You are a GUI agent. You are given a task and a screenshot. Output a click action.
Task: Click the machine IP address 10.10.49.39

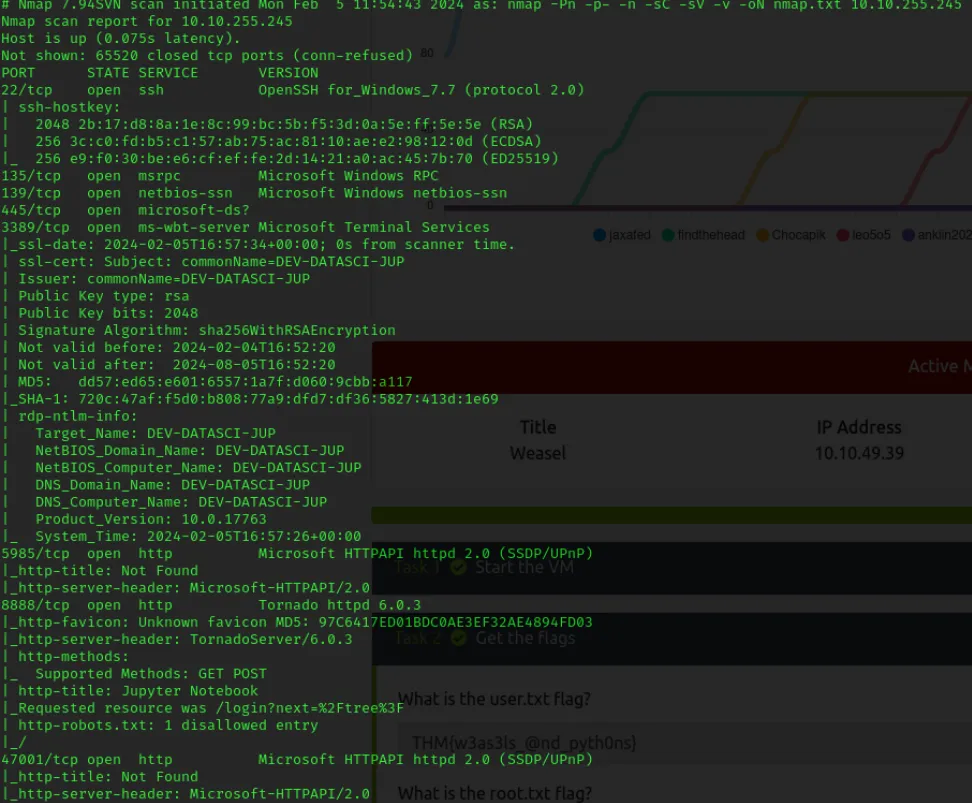858,453
